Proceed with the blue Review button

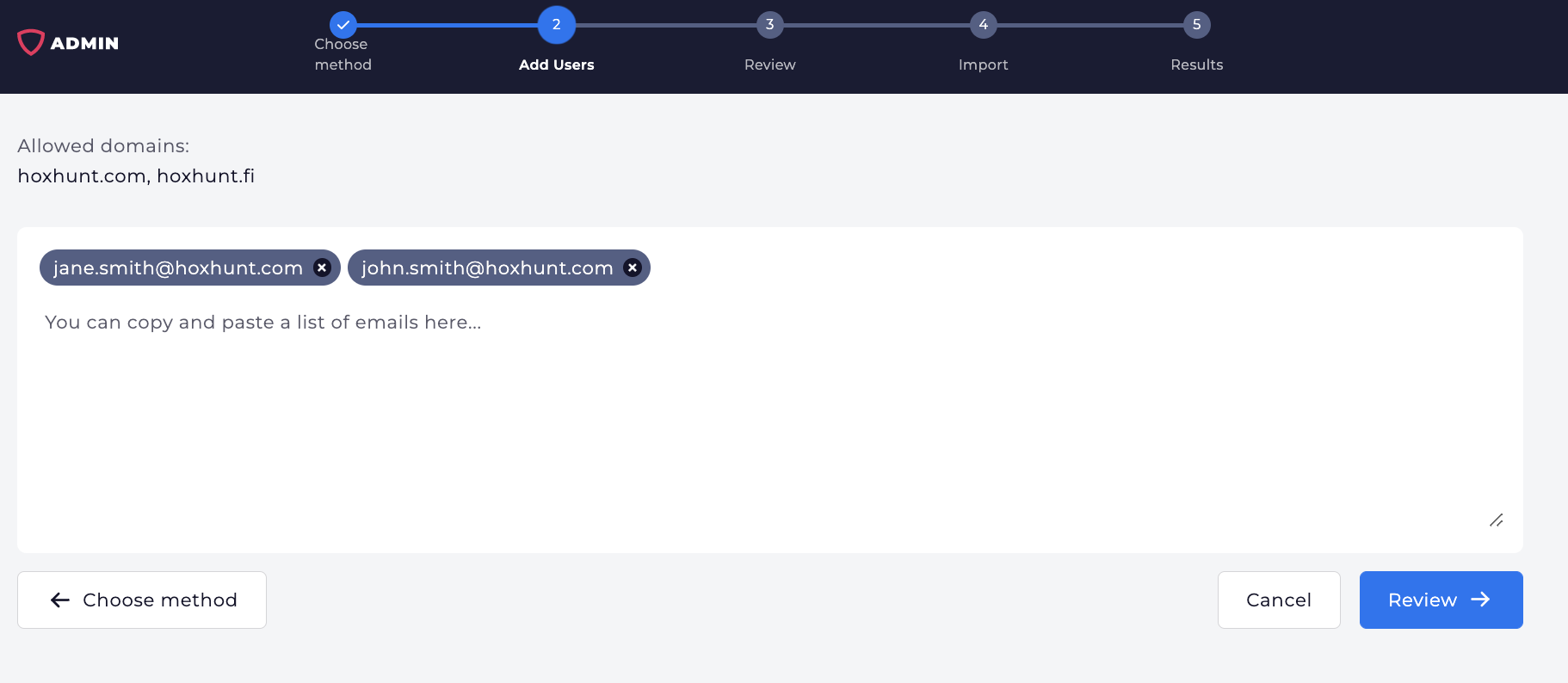(x=1441, y=600)
